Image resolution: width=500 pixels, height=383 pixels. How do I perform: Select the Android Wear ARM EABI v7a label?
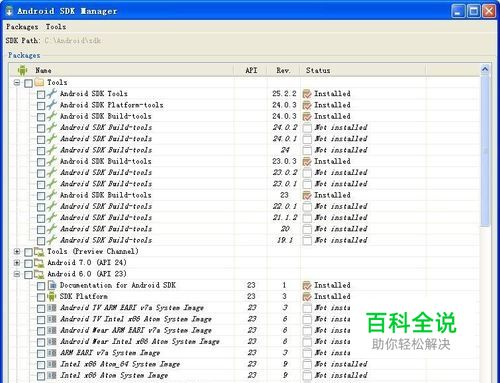(136, 330)
